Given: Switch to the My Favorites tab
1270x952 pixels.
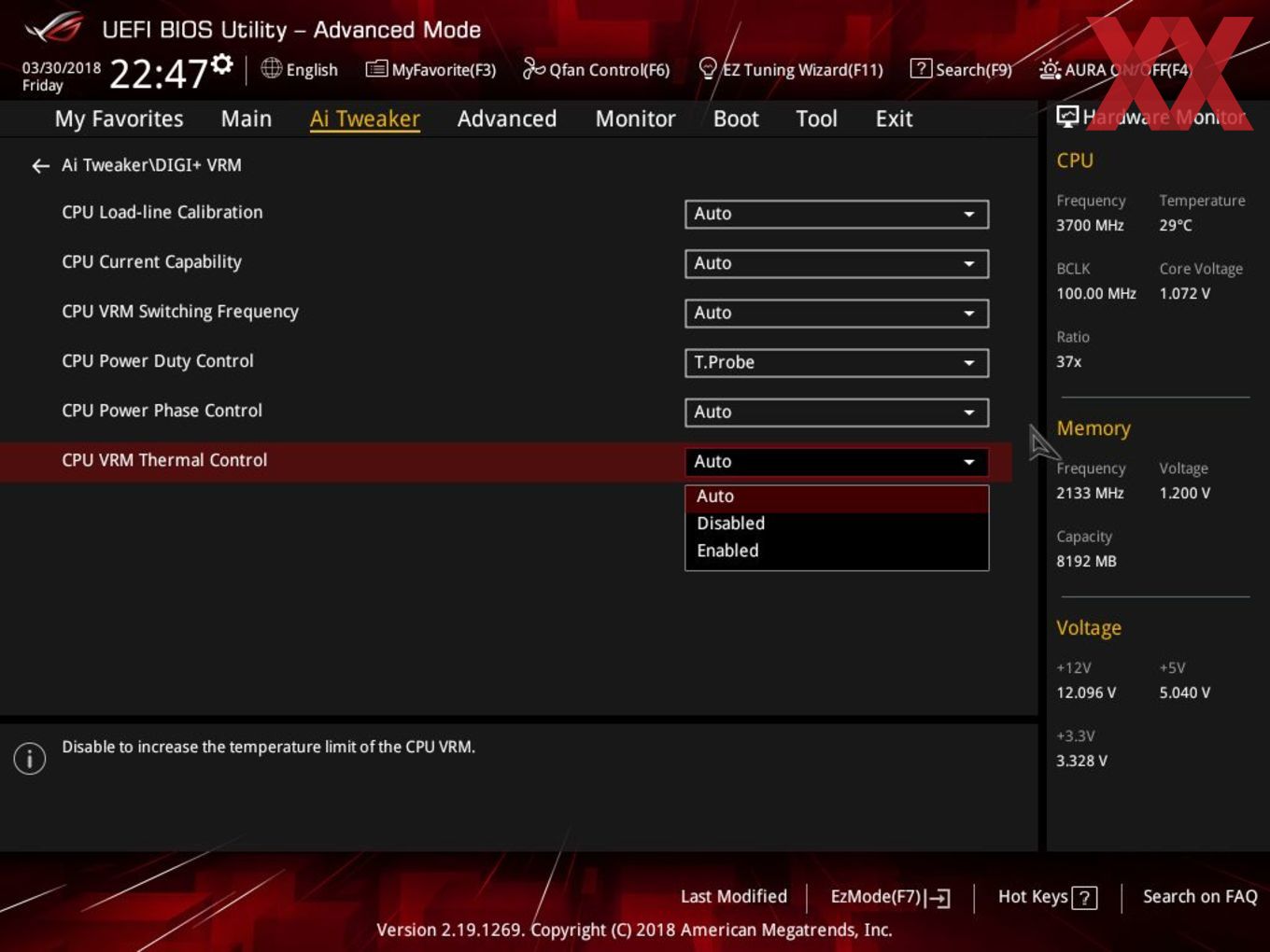Looking at the screenshot, I should pyautogui.click(x=119, y=119).
